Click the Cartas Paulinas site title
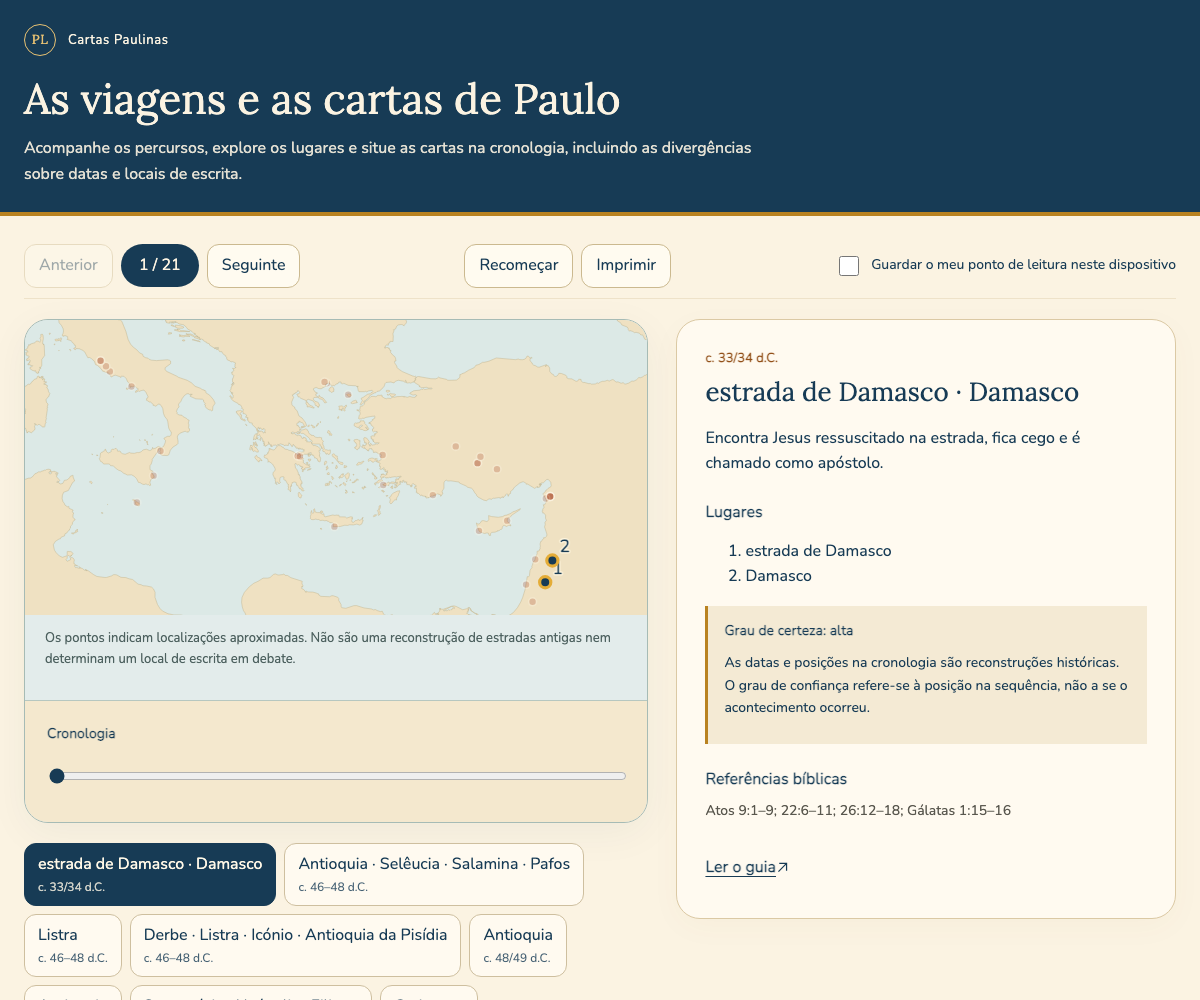 point(118,40)
